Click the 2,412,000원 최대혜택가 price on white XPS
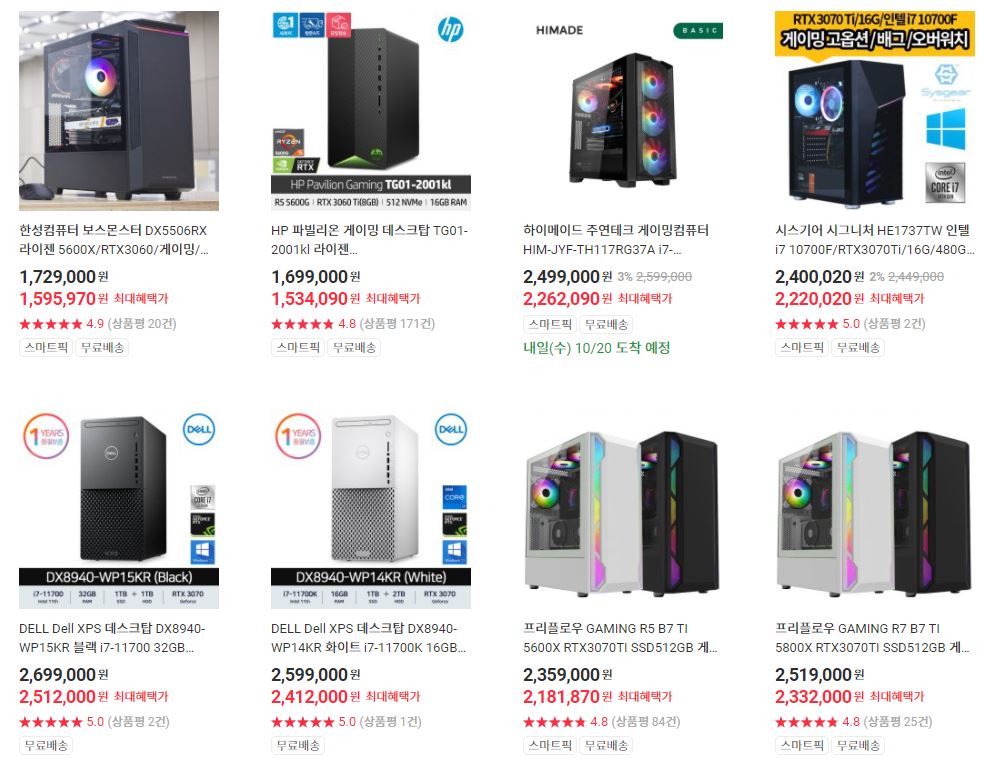This screenshot has height=779, width=1000. click(x=346, y=697)
